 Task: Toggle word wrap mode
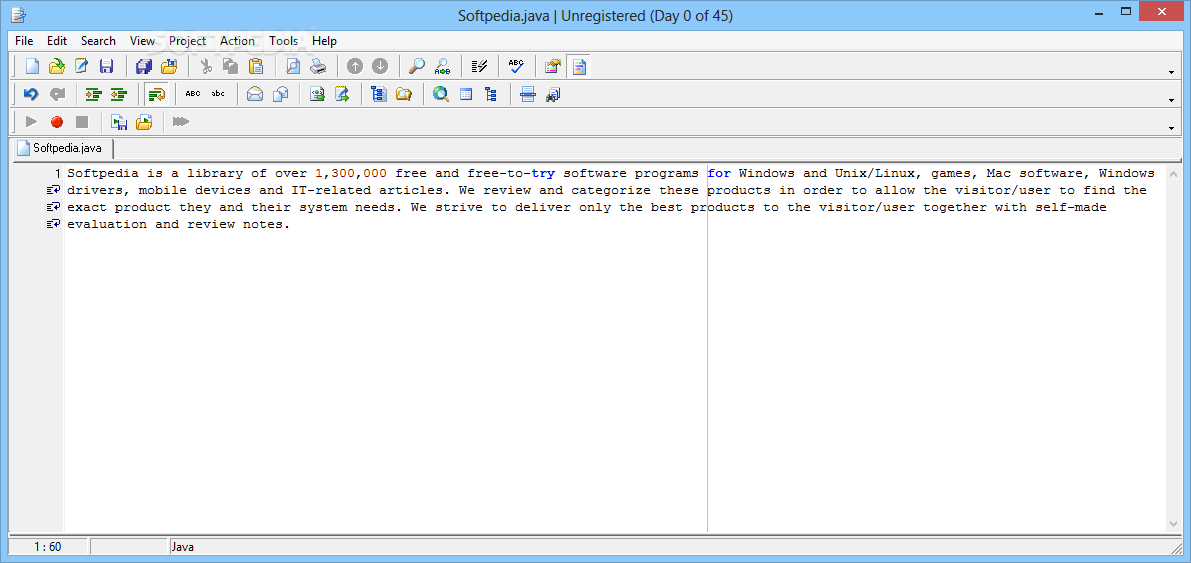pyautogui.click(x=156, y=94)
